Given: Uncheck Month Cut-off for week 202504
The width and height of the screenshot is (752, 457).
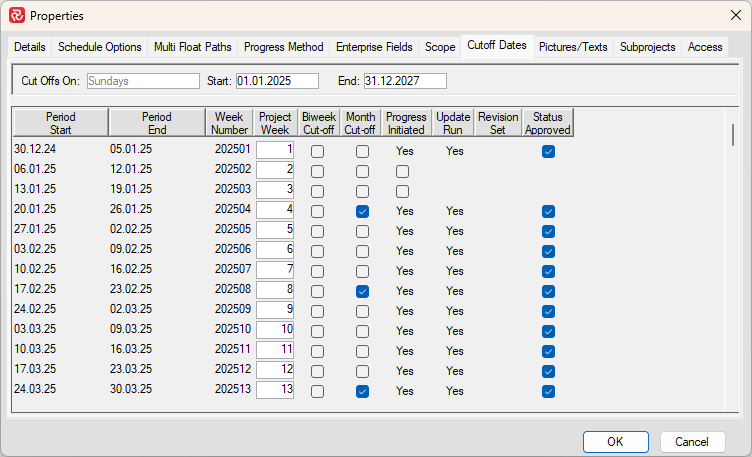Looking at the screenshot, I should click(x=362, y=211).
